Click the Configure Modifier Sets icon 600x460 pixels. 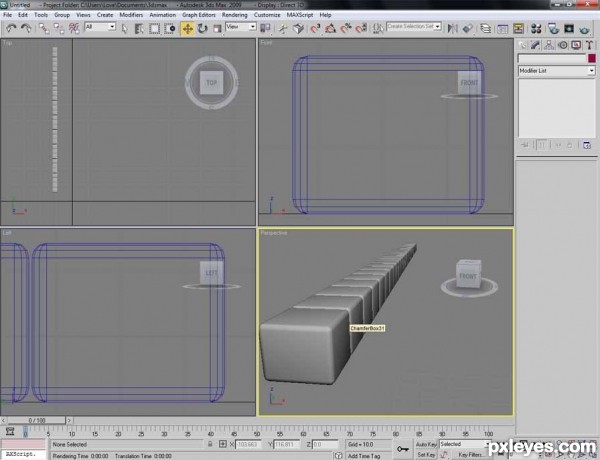click(587, 145)
